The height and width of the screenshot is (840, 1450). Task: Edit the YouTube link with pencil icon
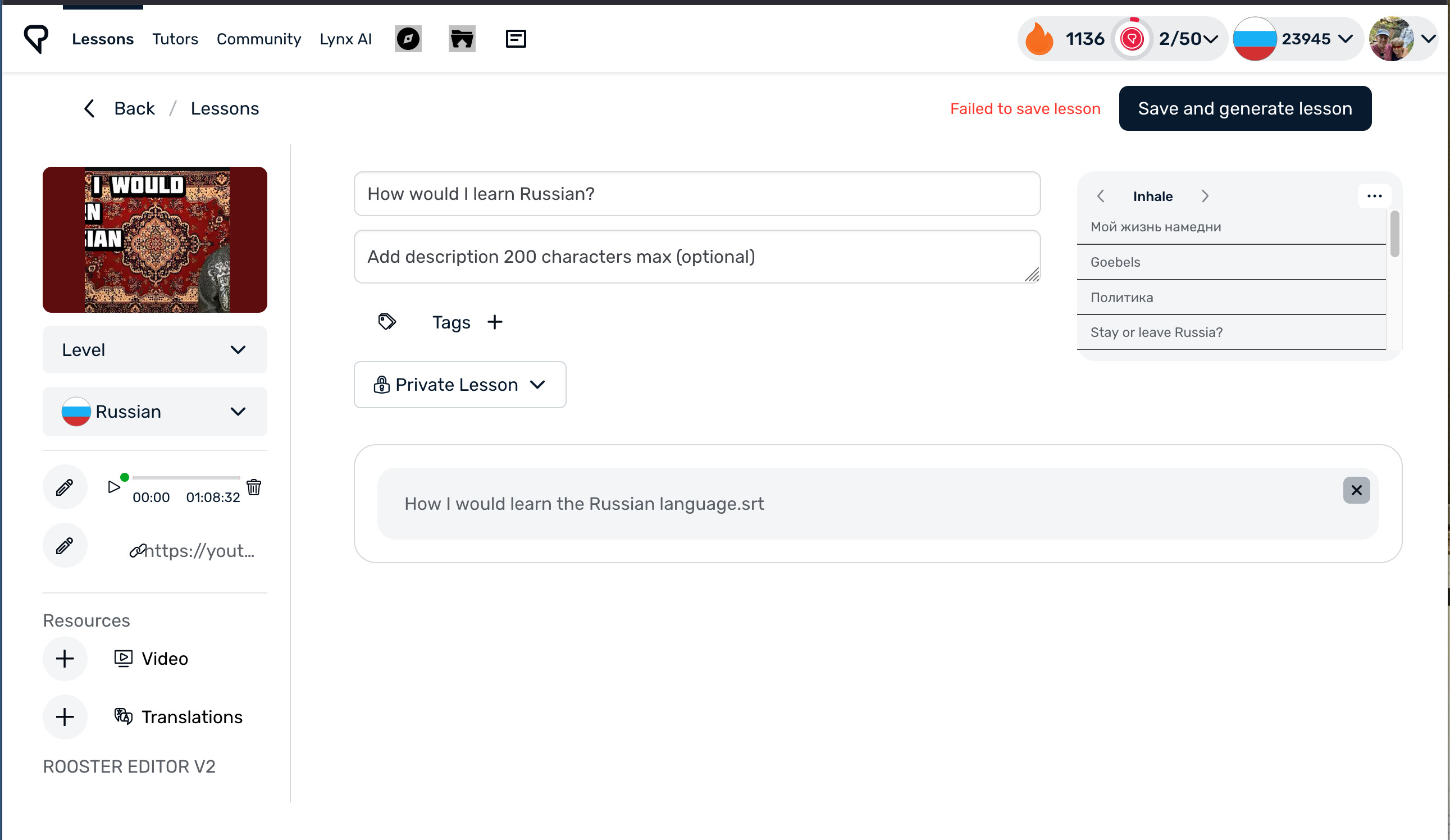click(x=65, y=545)
